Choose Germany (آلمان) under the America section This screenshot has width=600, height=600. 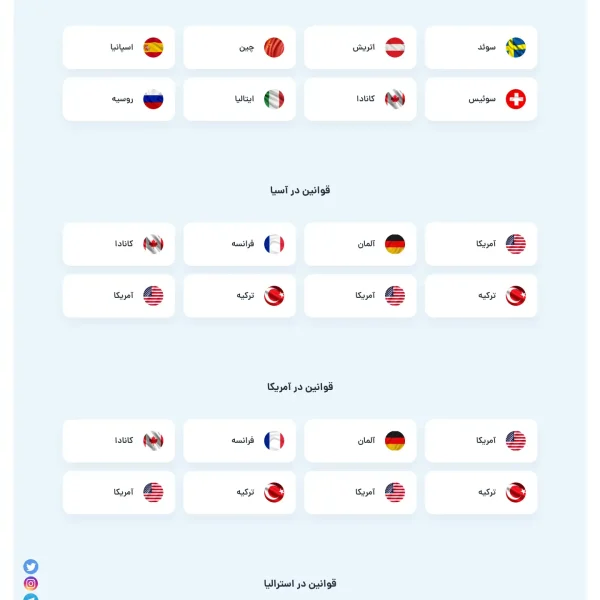point(360,440)
